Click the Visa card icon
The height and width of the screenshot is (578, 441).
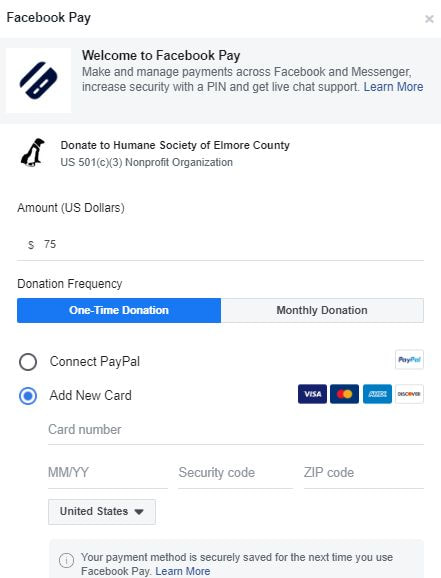pyautogui.click(x=312, y=394)
